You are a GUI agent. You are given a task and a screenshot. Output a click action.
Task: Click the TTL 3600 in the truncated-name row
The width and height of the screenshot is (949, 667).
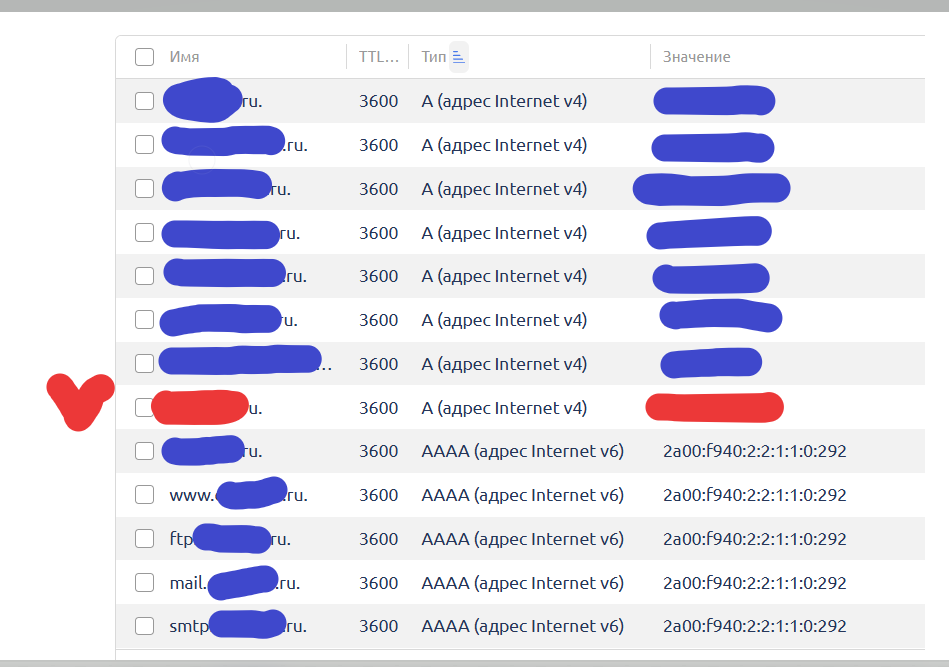pyautogui.click(x=378, y=364)
